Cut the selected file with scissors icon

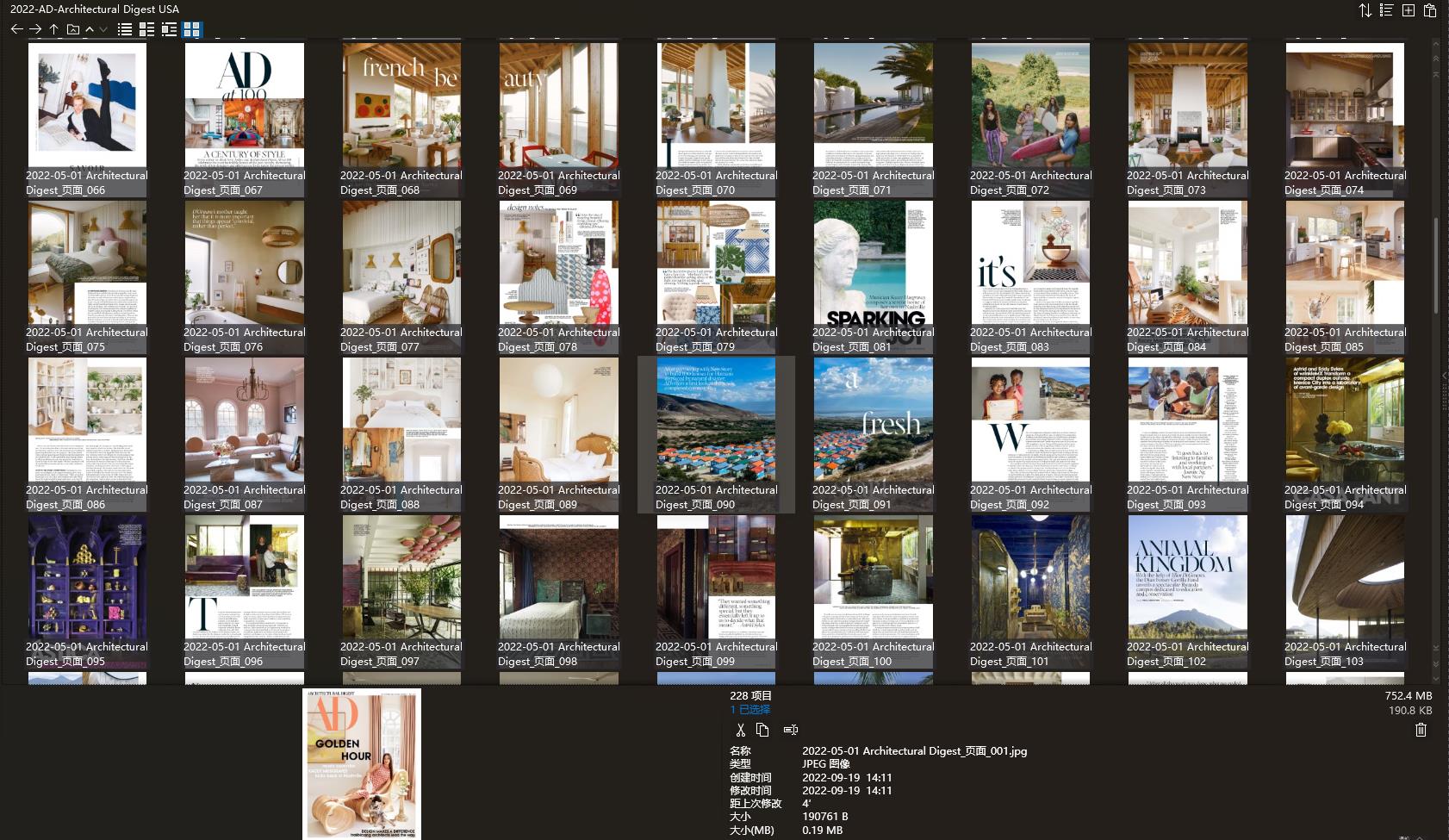click(x=740, y=730)
